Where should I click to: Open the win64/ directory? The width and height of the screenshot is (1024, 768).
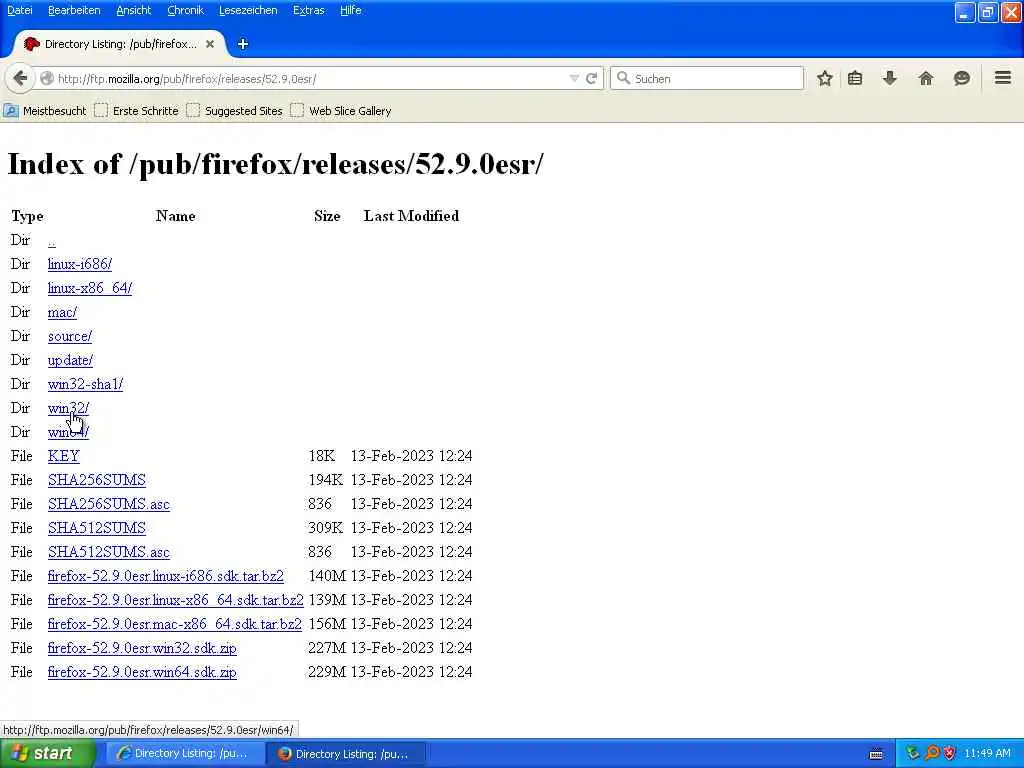(68, 432)
